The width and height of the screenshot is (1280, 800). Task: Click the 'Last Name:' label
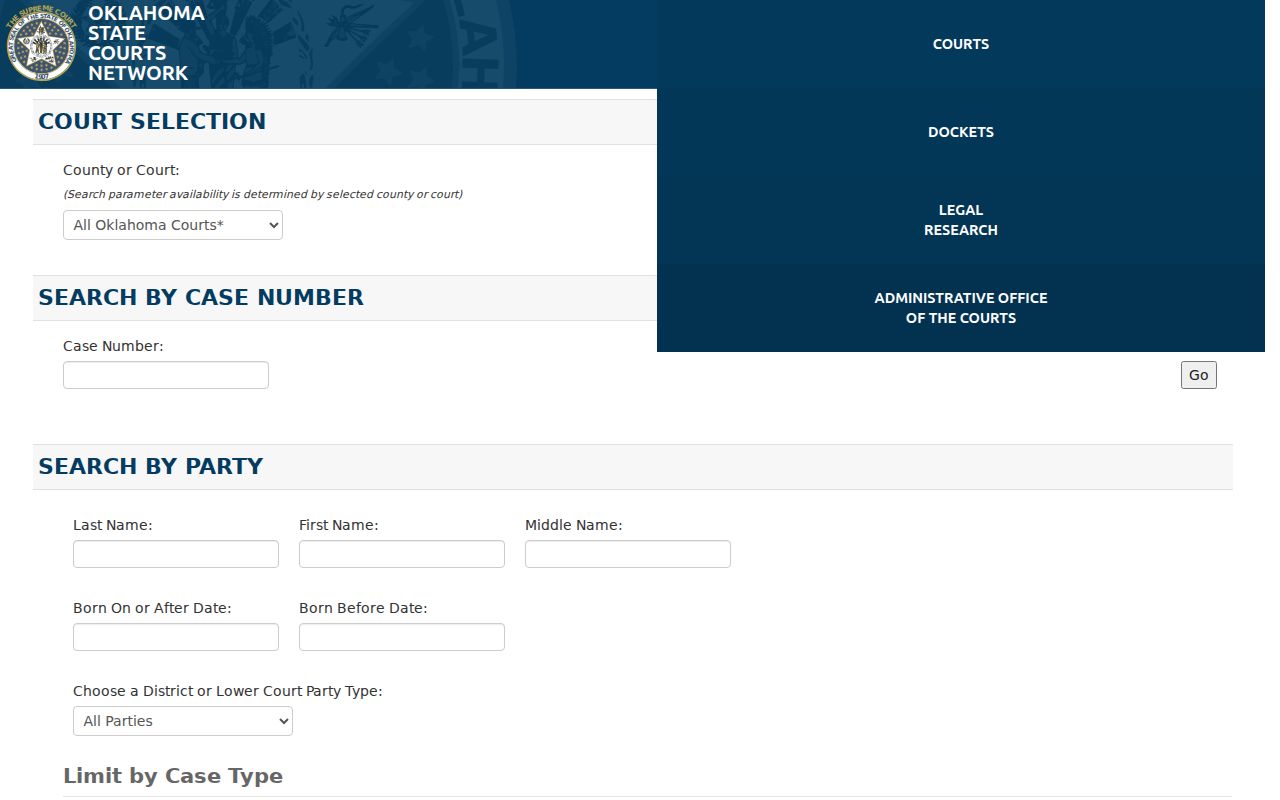pos(113,525)
